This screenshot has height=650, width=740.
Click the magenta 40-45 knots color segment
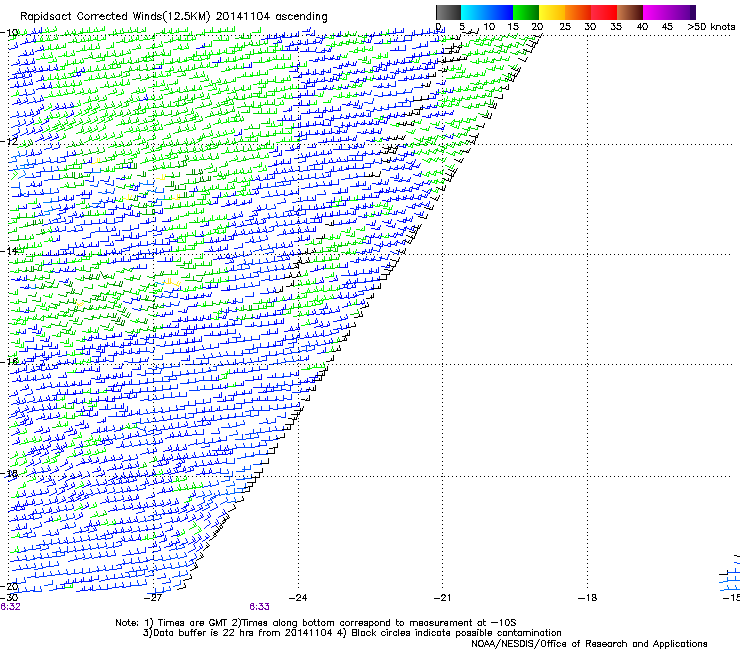pos(656,12)
